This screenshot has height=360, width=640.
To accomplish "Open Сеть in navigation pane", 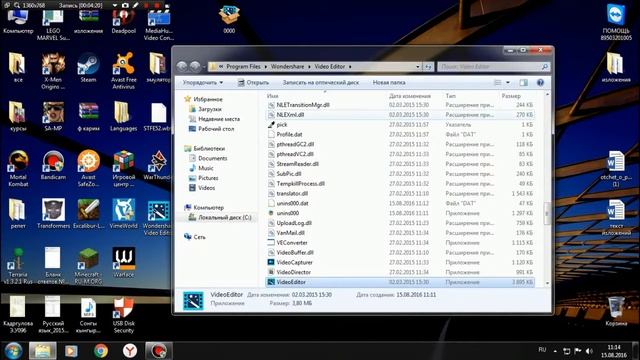I will click(199, 237).
